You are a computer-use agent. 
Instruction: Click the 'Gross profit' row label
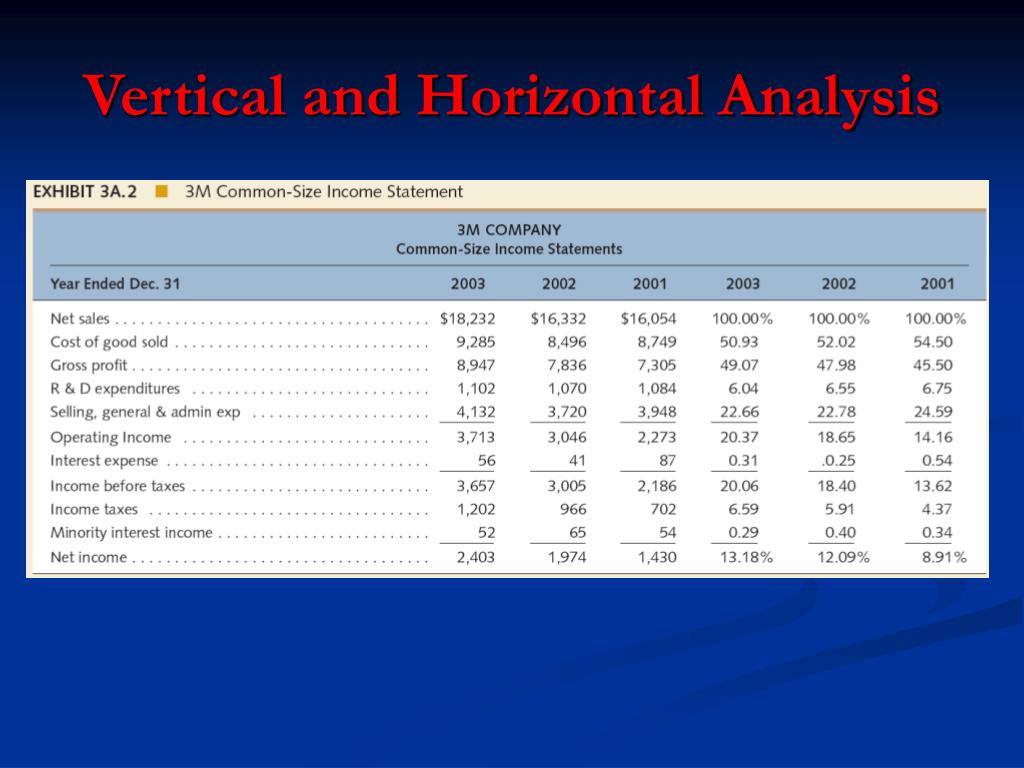click(x=89, y=365)
